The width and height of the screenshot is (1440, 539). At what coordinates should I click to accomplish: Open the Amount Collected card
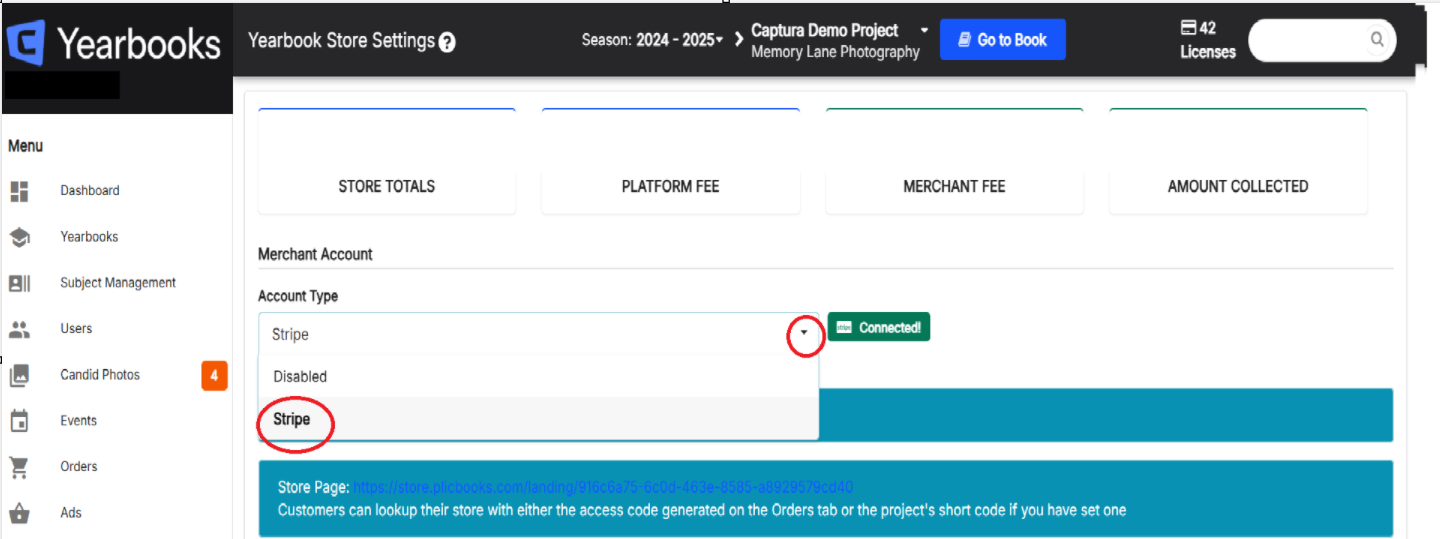pyautogui.click(x=1238, y=162)
